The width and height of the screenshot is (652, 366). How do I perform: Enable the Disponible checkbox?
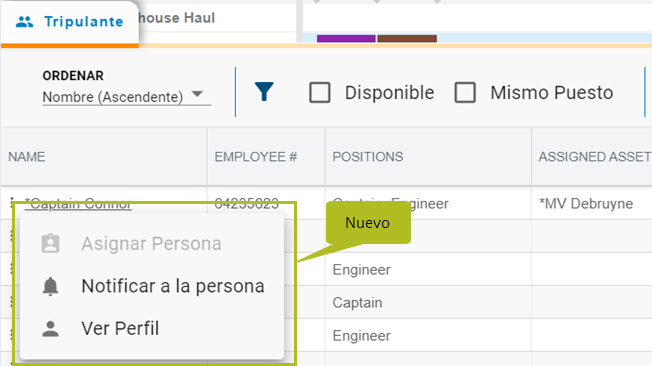pyautogui.click(x=320, y=92)
